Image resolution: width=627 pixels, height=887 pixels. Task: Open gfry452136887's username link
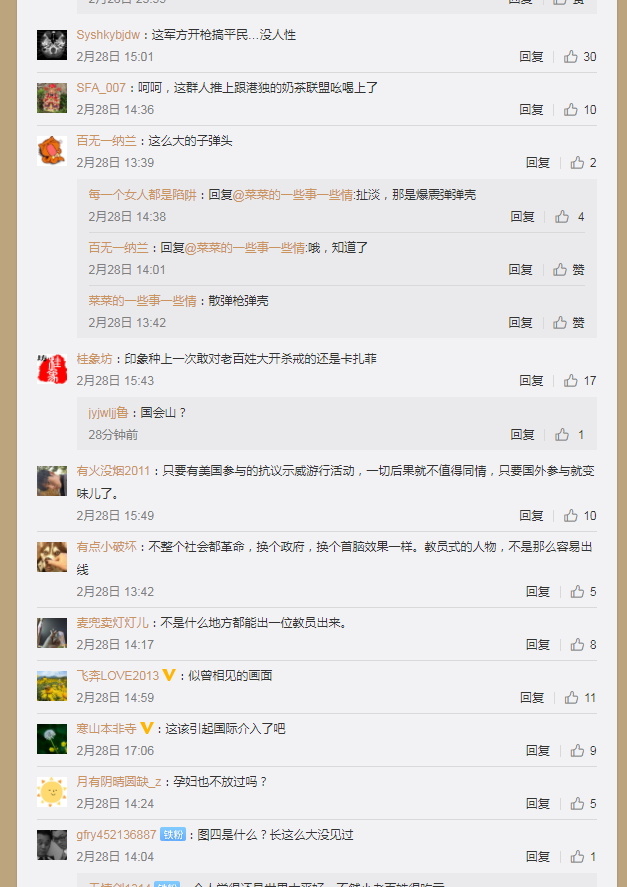point(116,835)
